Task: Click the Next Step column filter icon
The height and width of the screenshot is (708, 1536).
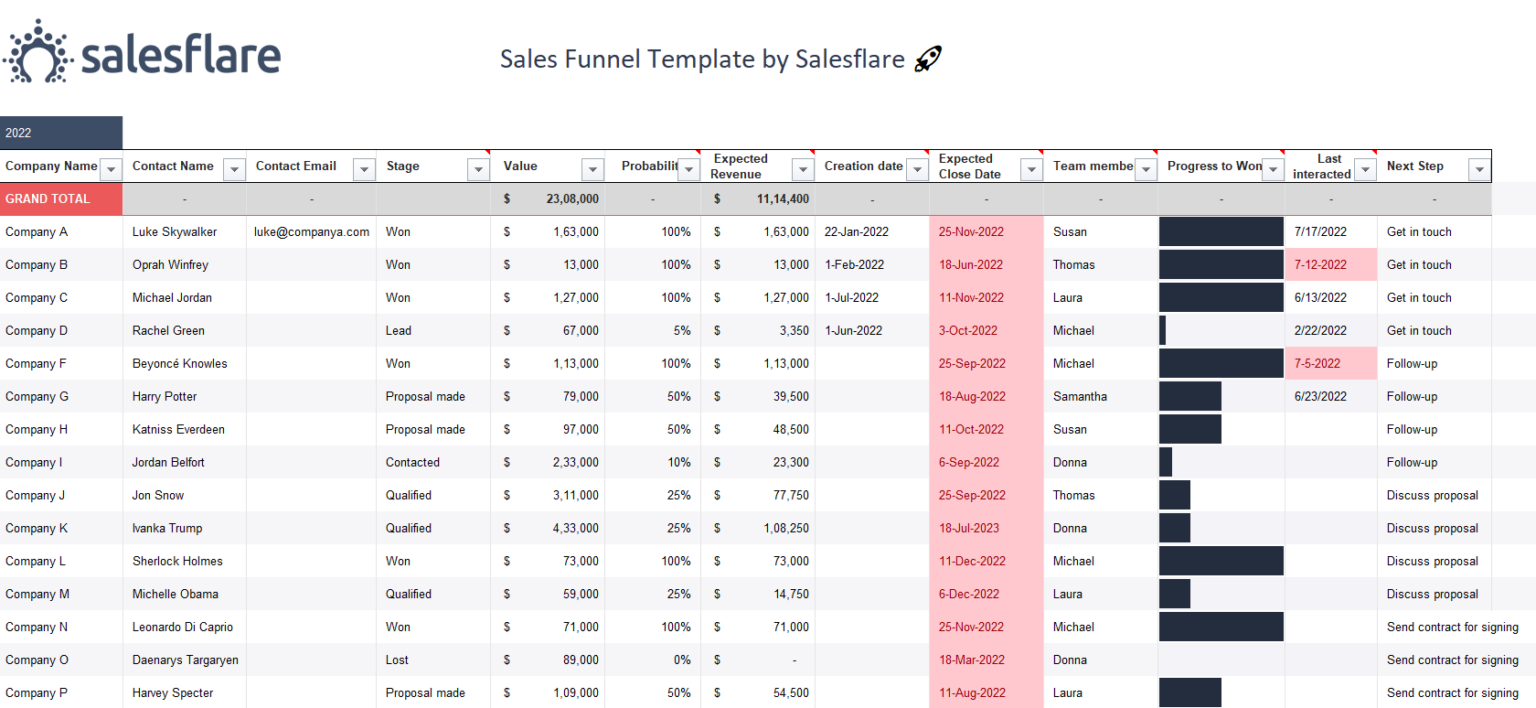Action: pyautogui.click(x=1479, y=168)
